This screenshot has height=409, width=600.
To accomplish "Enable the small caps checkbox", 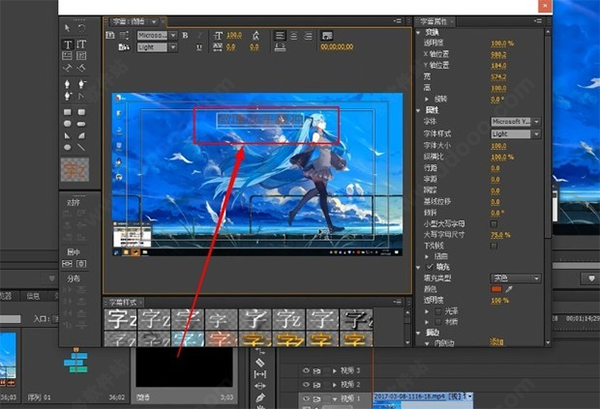I will pyautogui.click(x=494, y=224).
